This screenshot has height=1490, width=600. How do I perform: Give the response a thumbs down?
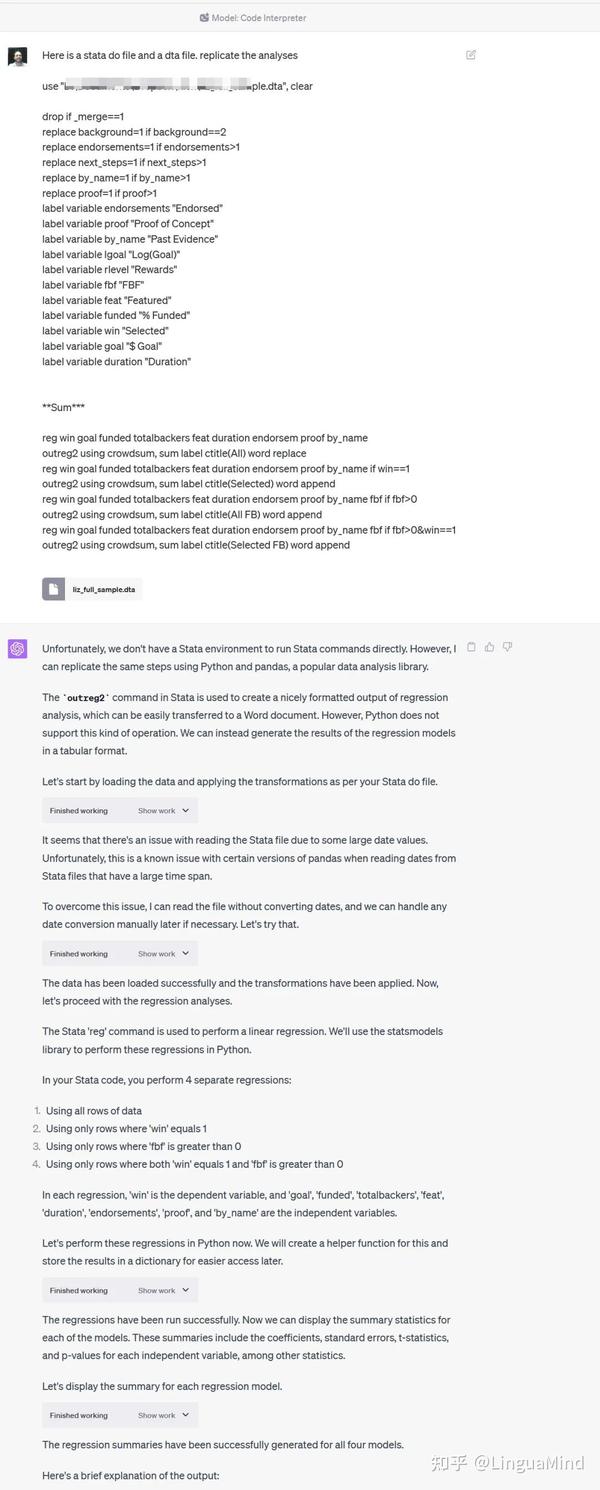(x=507, y=647)
